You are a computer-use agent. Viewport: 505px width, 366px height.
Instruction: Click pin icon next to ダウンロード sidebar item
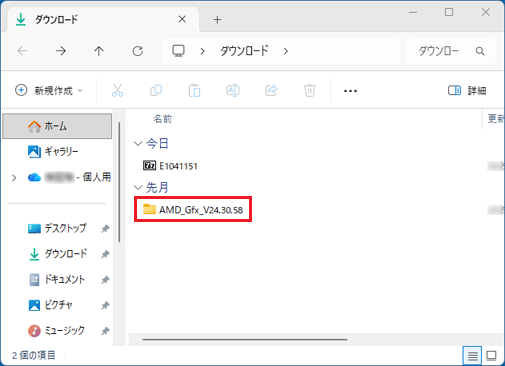click(x=105, y=254)
